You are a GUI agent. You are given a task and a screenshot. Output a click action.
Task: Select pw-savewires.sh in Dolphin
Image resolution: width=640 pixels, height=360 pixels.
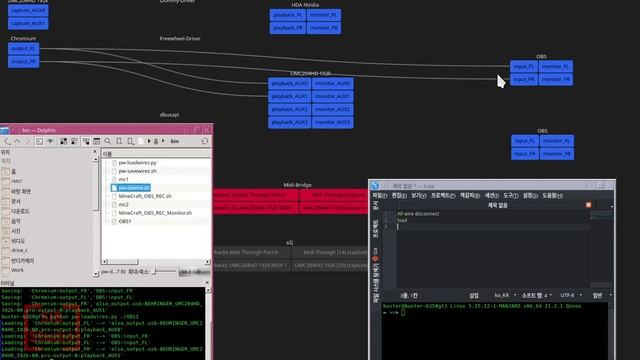pyautogui.click(x=137, y=171)
